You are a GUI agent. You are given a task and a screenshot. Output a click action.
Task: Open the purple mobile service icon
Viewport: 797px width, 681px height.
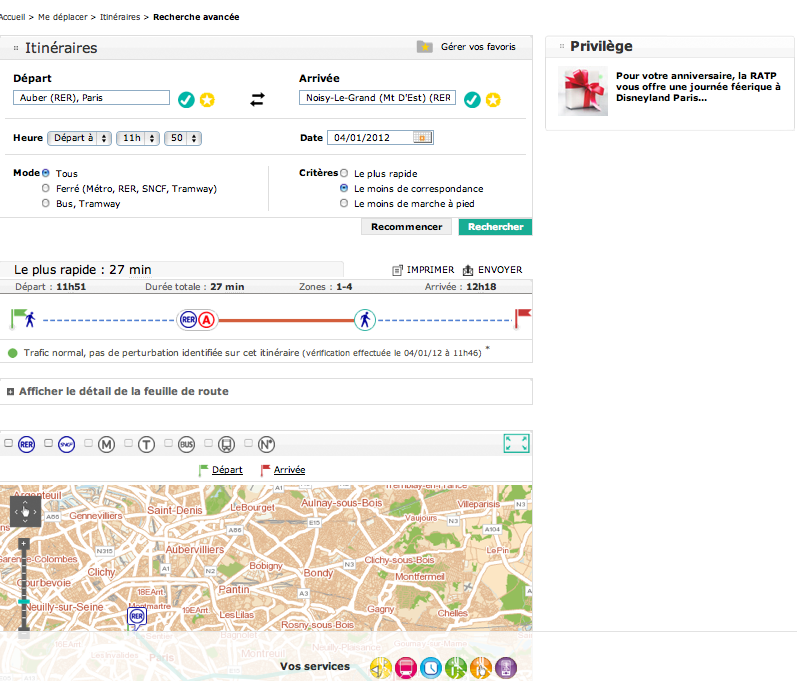point(506,668)
